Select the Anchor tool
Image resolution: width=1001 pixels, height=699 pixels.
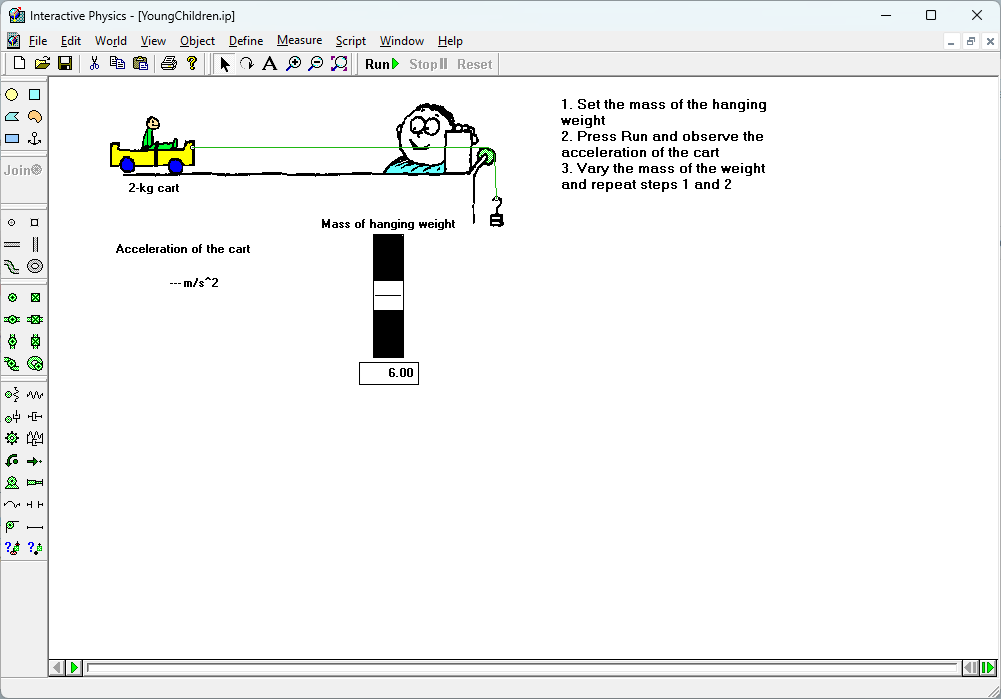pyautogui.click(x=35, y=138)
